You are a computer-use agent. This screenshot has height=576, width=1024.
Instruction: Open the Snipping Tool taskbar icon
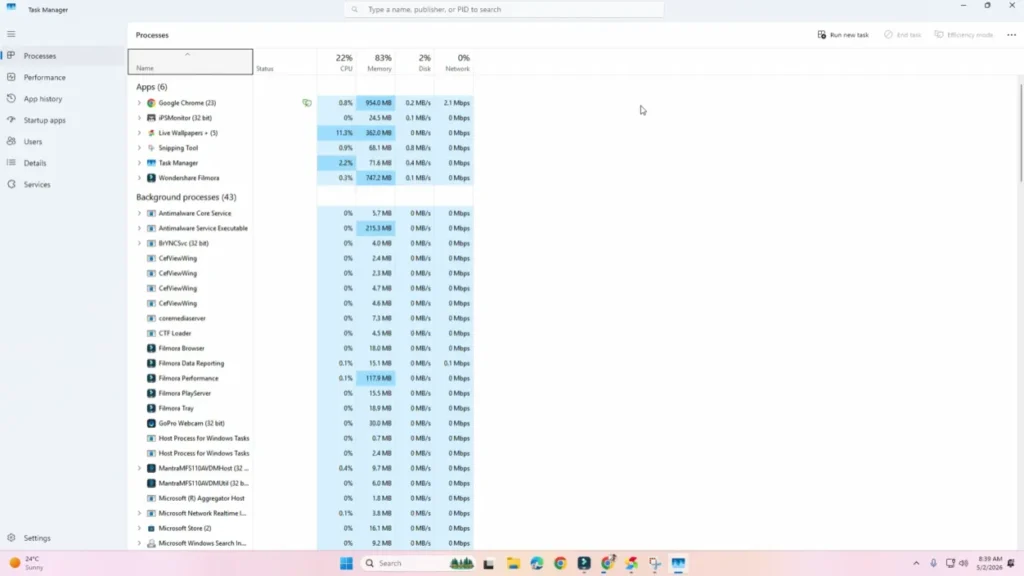[654, 563]
